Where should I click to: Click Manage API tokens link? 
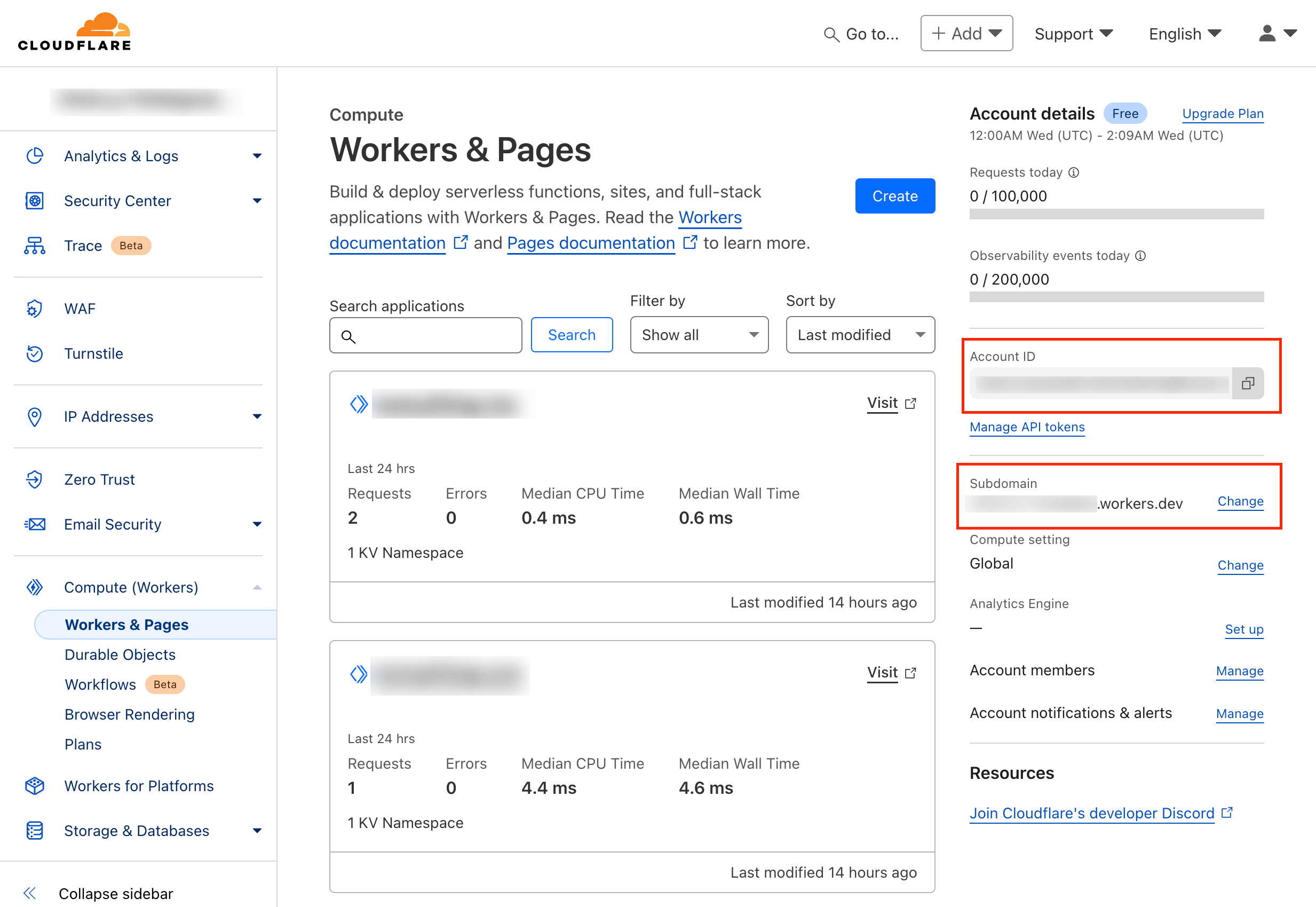tap(1027, 427)
